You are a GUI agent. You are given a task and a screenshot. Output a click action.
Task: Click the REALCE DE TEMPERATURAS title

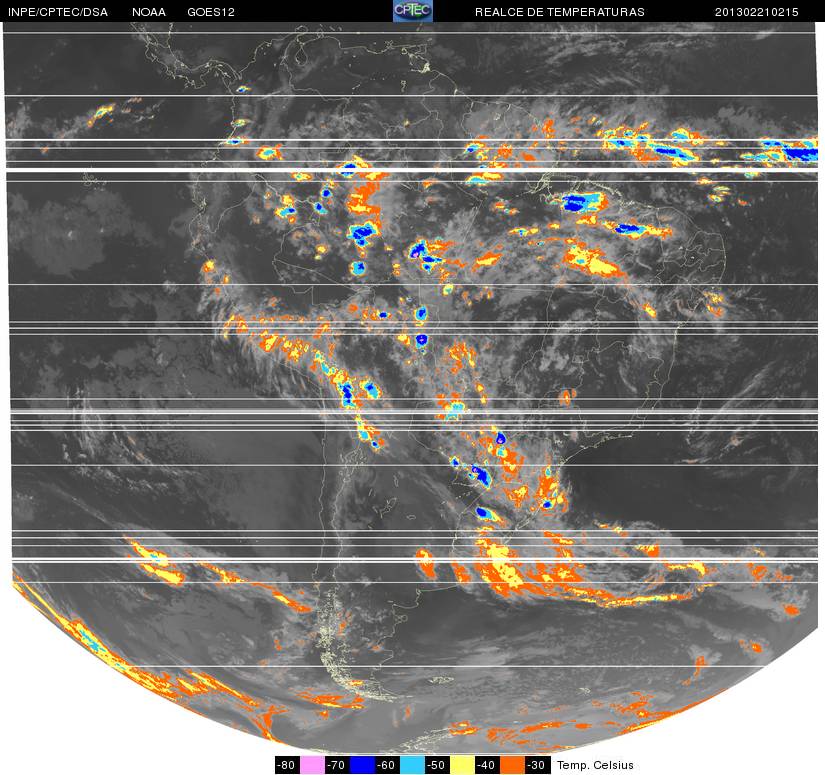[560, 12]
